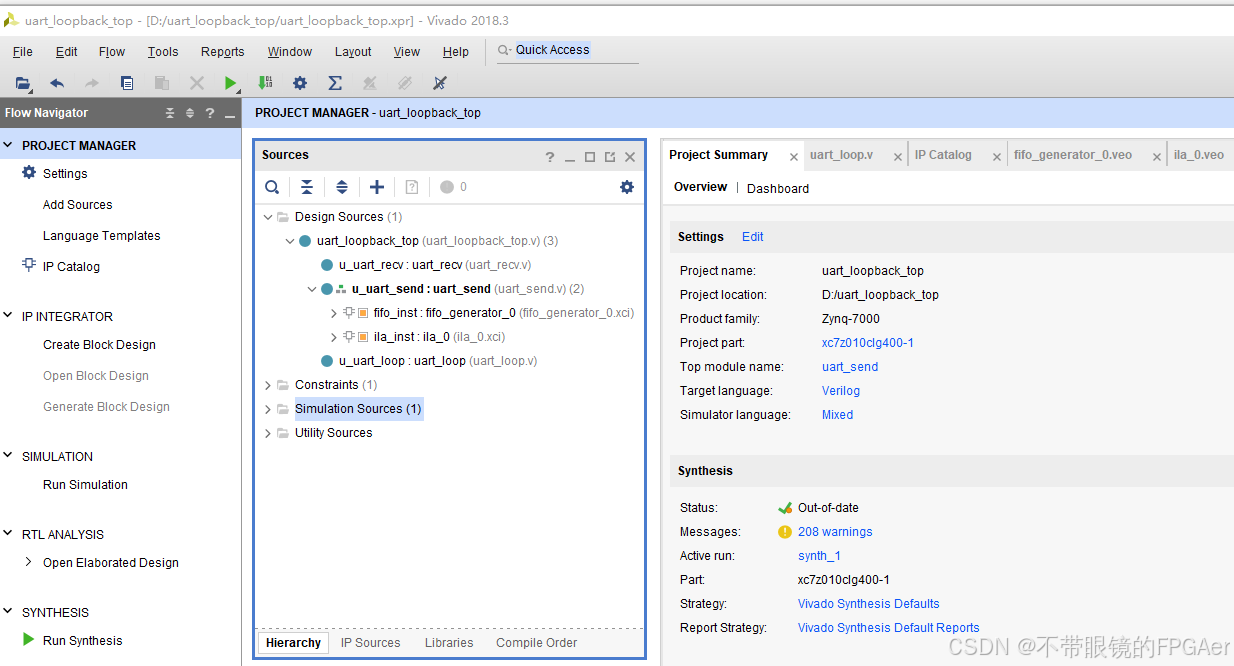Switch to uart_loop.v tab

[841, 155]
